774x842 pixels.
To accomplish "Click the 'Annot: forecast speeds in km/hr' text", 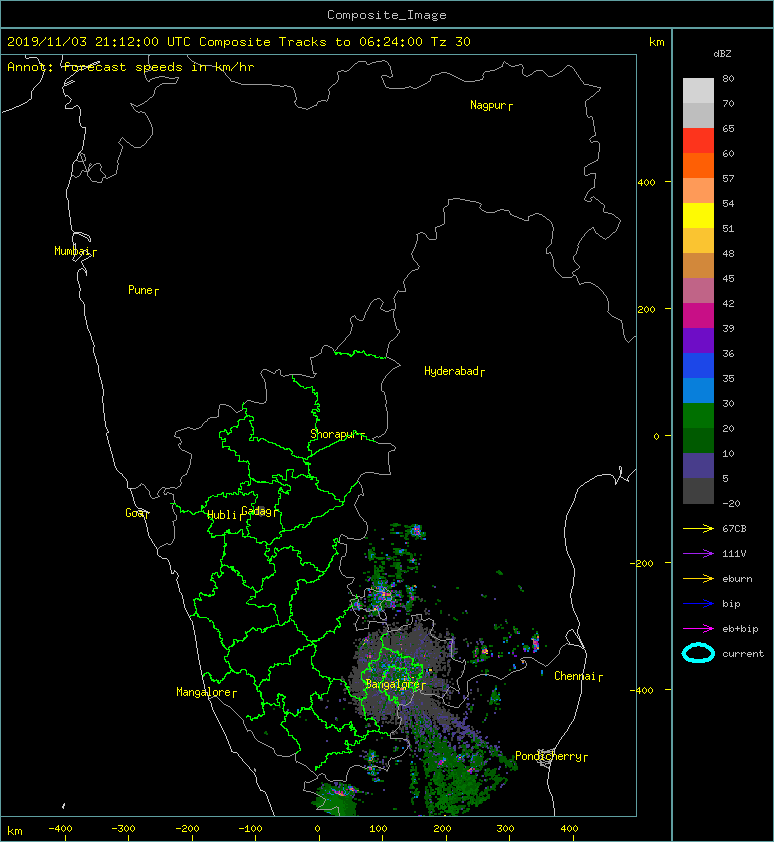I will [x=131, y=67].
